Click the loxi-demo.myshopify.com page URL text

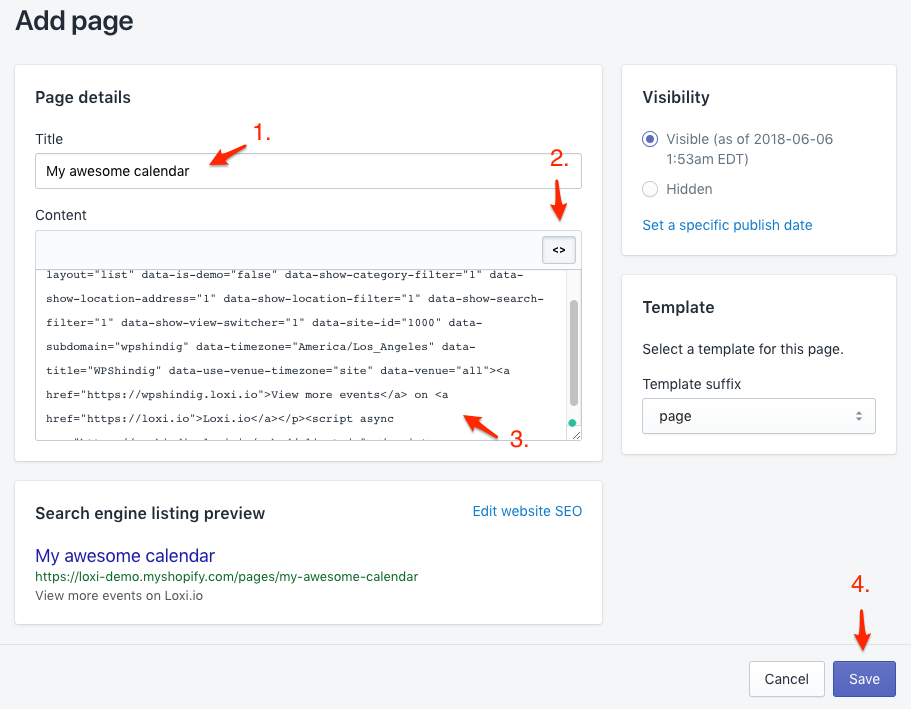coord(227,576)
